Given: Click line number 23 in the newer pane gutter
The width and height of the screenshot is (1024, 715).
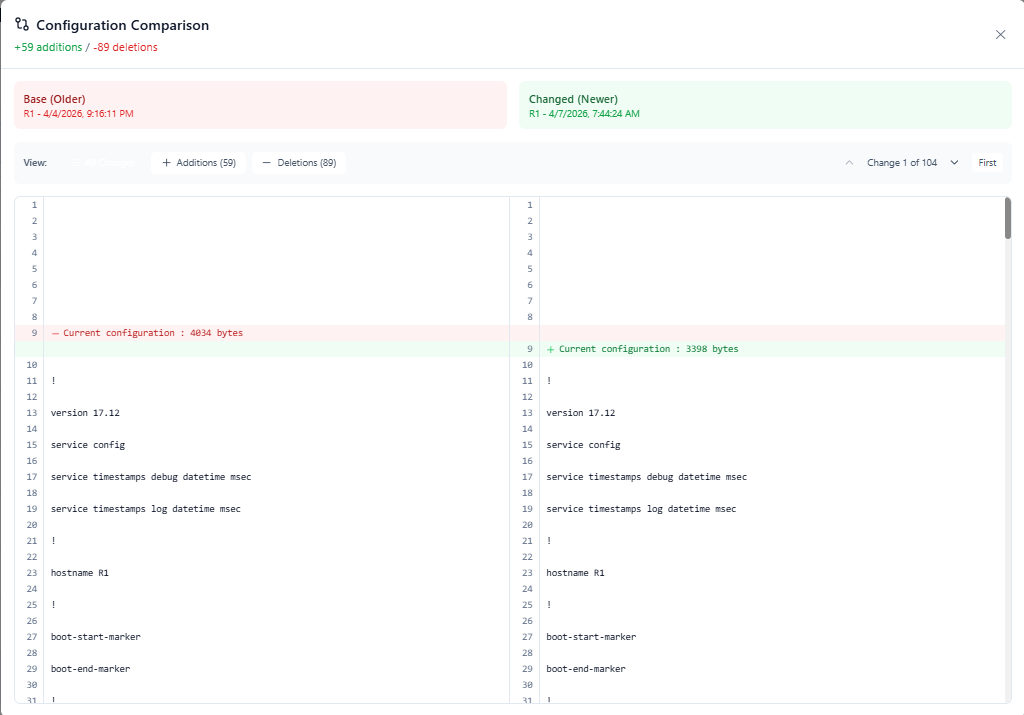Looking at the screenshot, I should click(x=527, y=573).
